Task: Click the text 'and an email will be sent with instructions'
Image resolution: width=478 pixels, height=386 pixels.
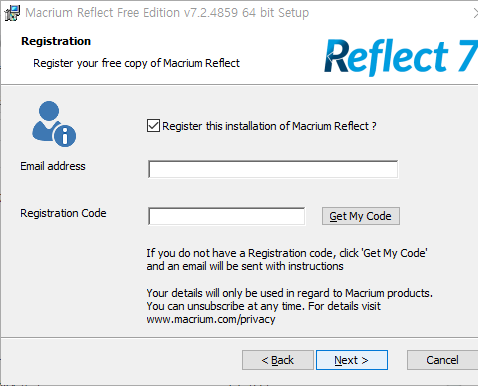Action: click(x=245, y=266)
